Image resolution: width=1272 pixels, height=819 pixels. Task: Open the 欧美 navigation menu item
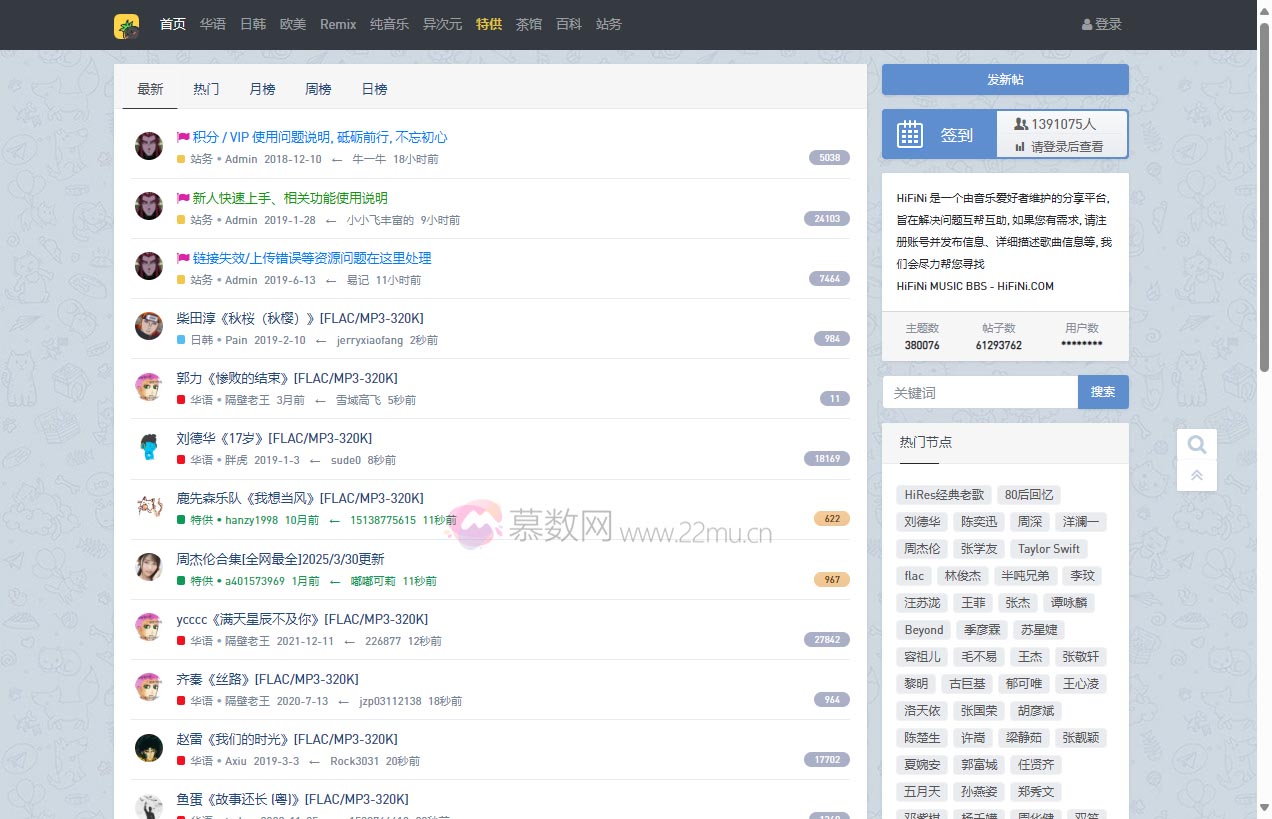coord(292,24)
